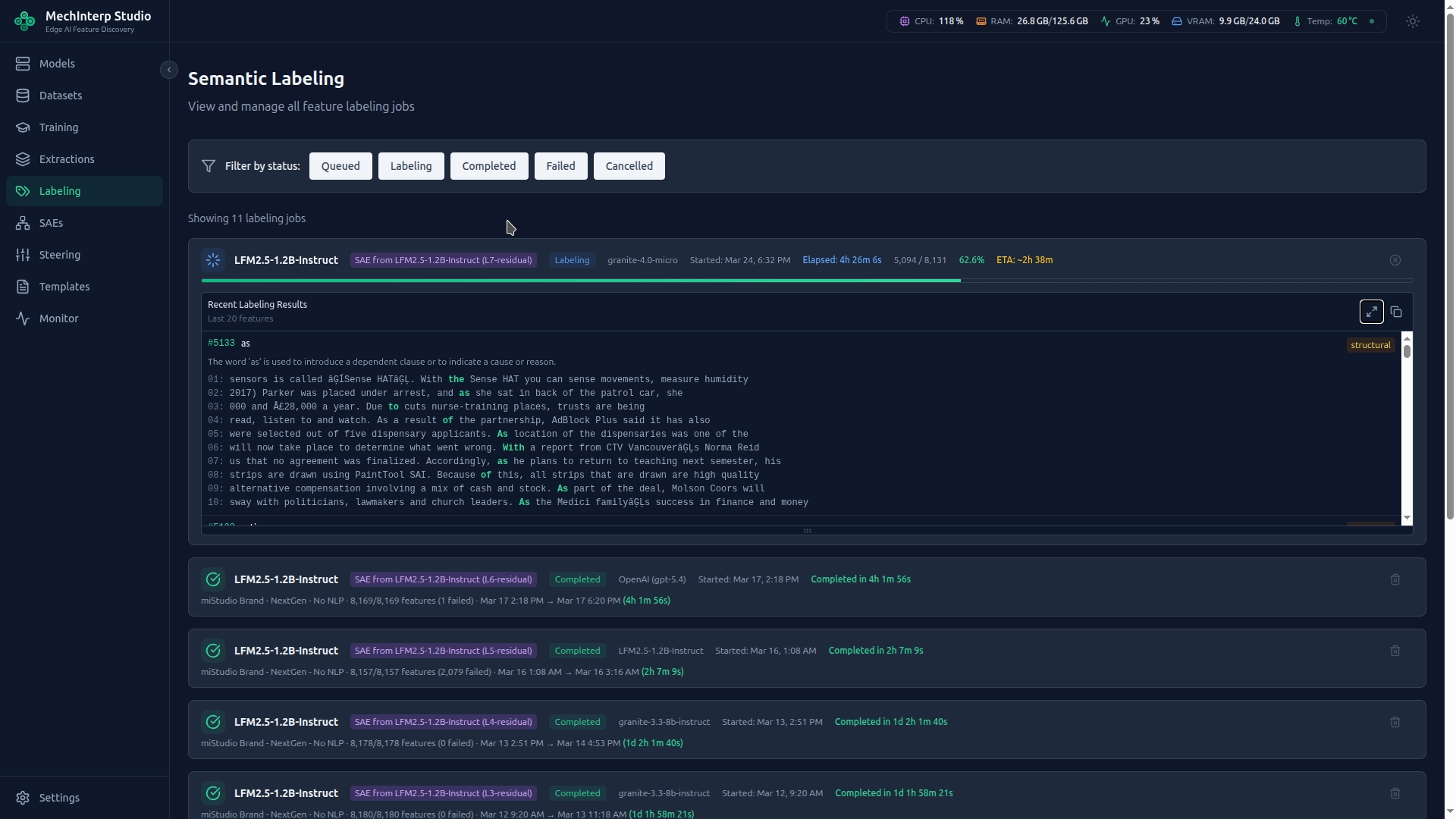Click SAE L6-residual purple tag
Screen dimensions: 1456x819
444,579
